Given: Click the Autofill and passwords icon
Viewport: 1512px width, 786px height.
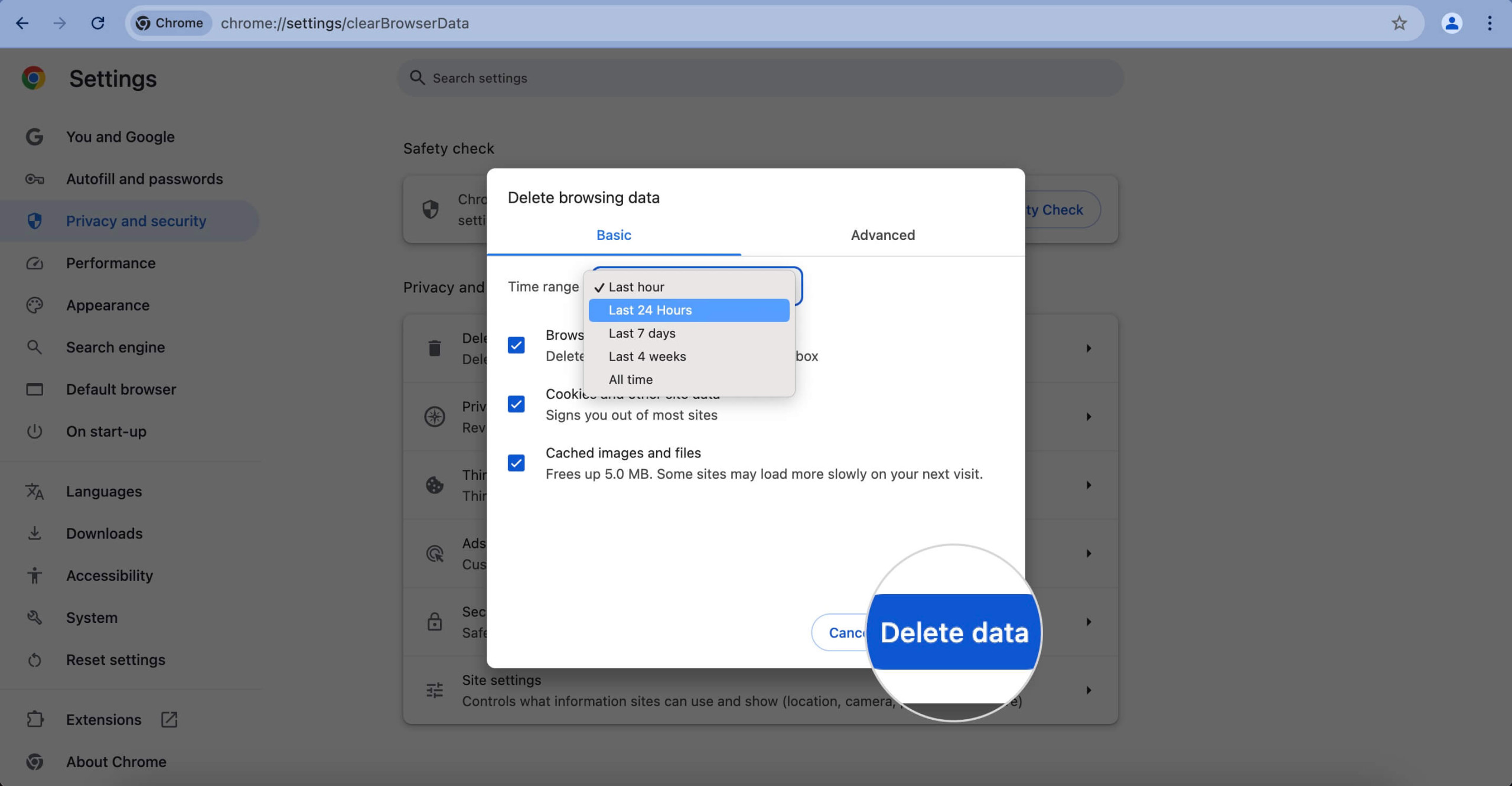Looking at the screenshot, I should click(x=34, y=179).
